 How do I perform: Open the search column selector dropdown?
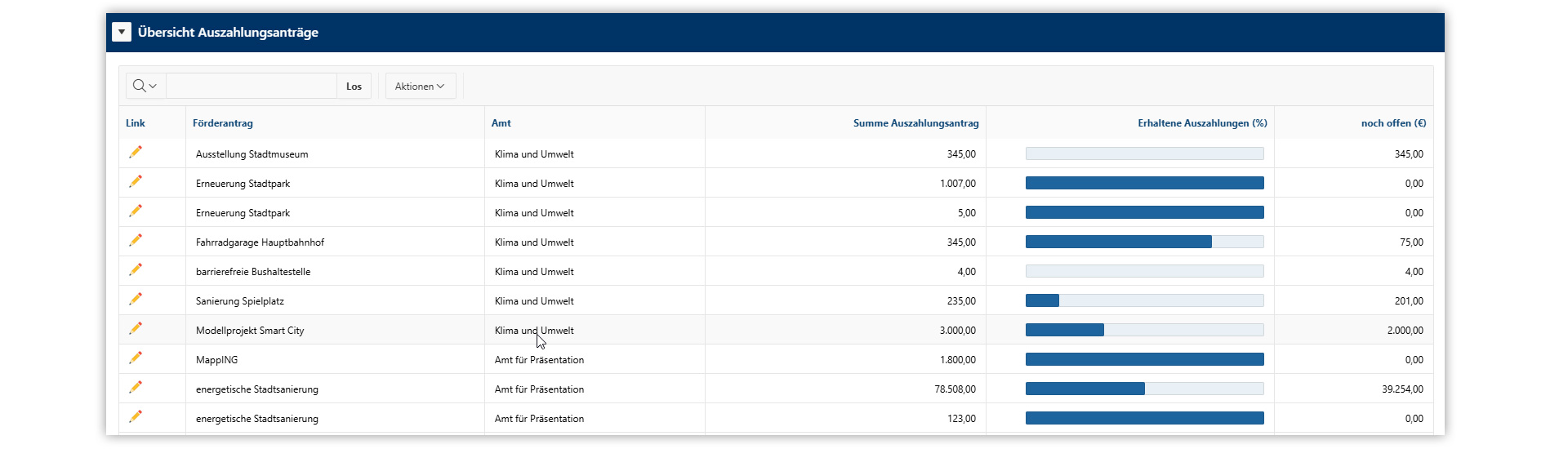tap(145, 86)
